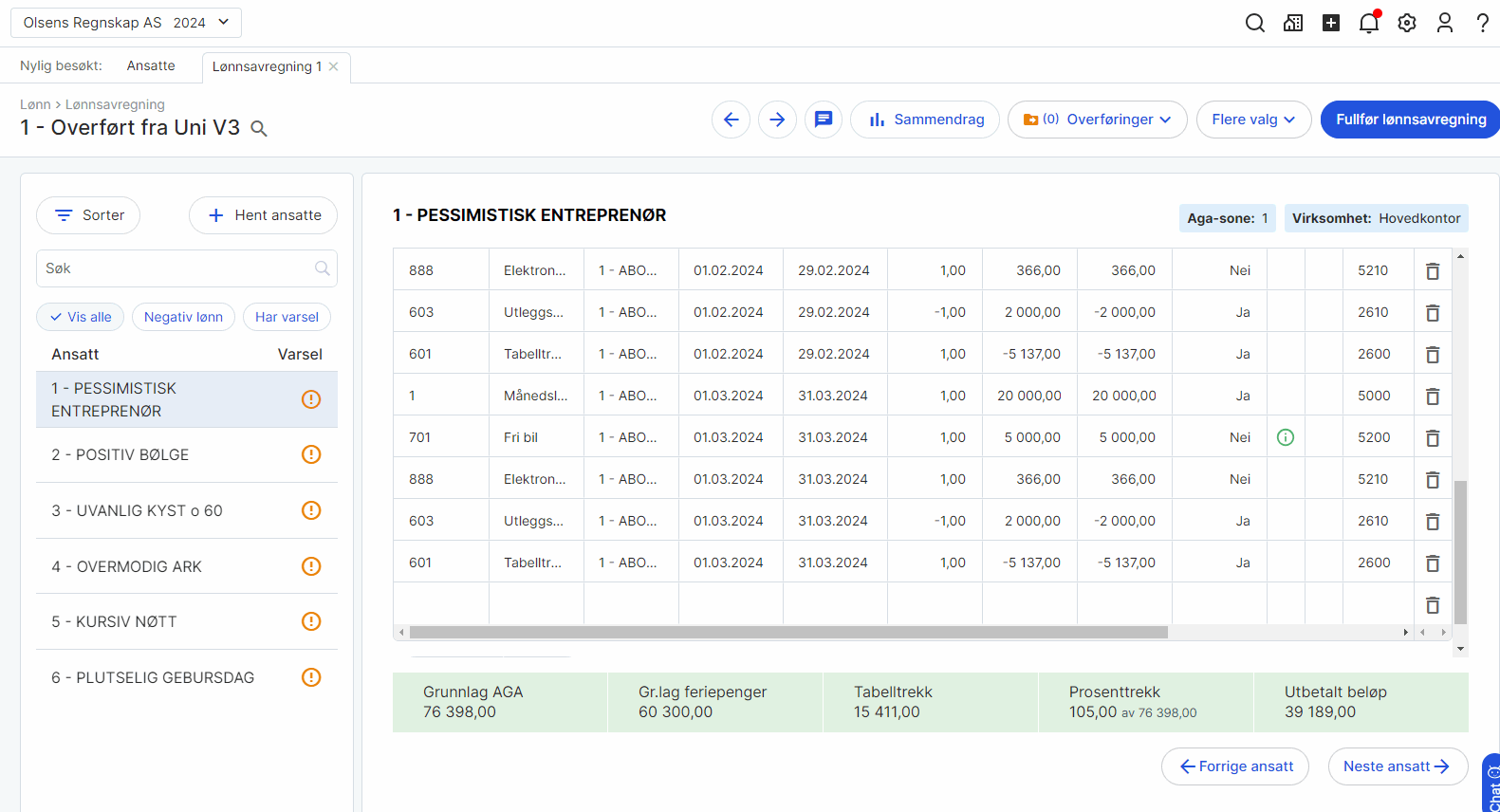Toggle the Har varsel filter

tap(287, 317)
